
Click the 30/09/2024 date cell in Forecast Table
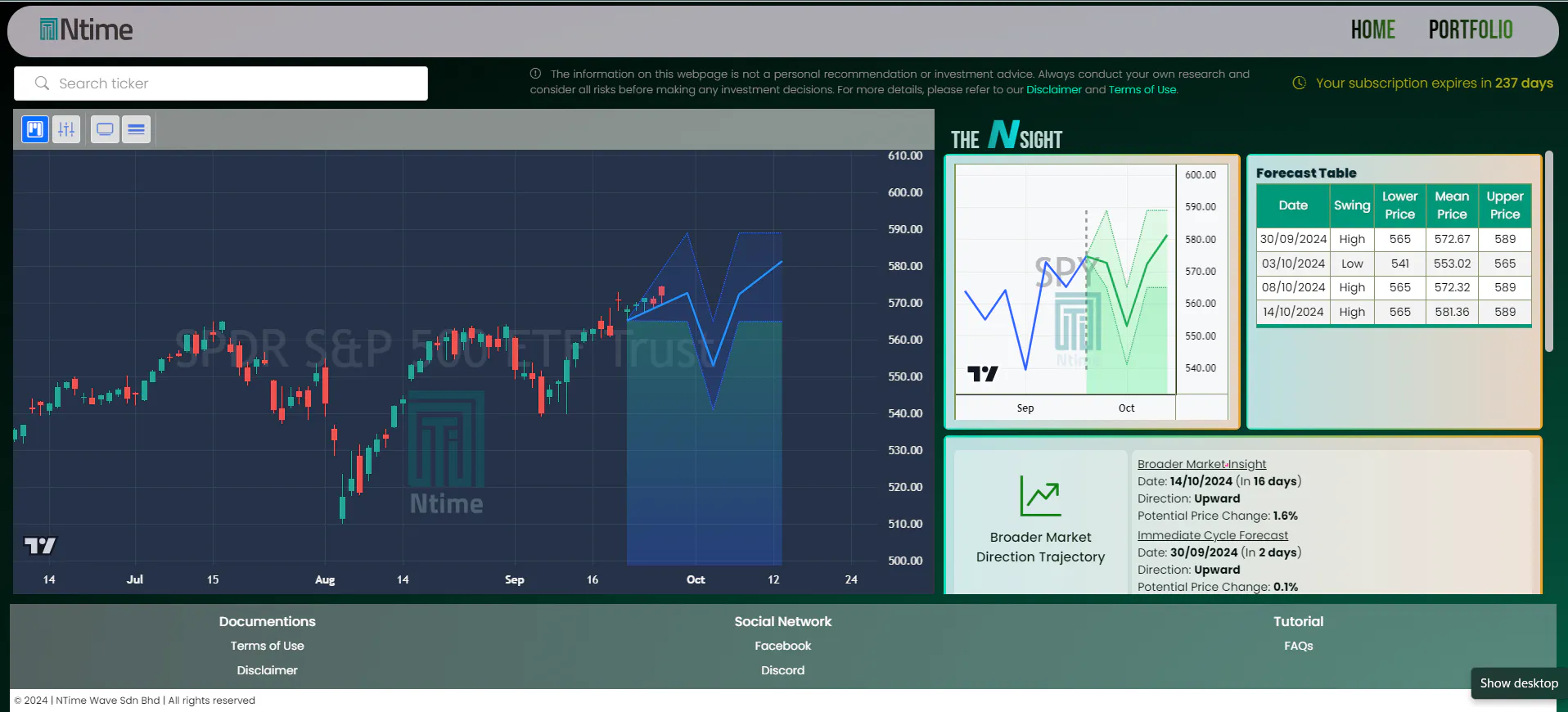[x=1293, y=239]
